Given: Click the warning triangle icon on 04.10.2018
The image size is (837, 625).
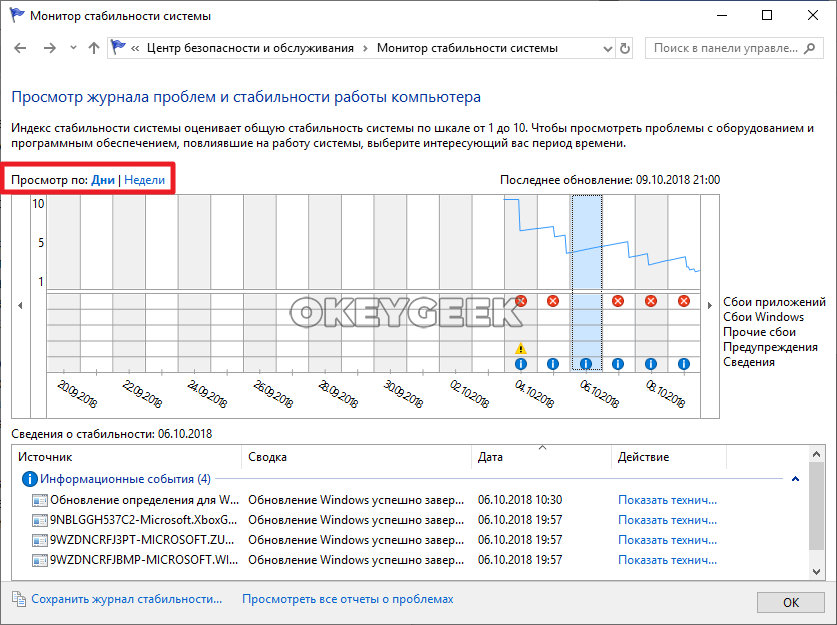Looking at the screenshot, I should point(520,348).
